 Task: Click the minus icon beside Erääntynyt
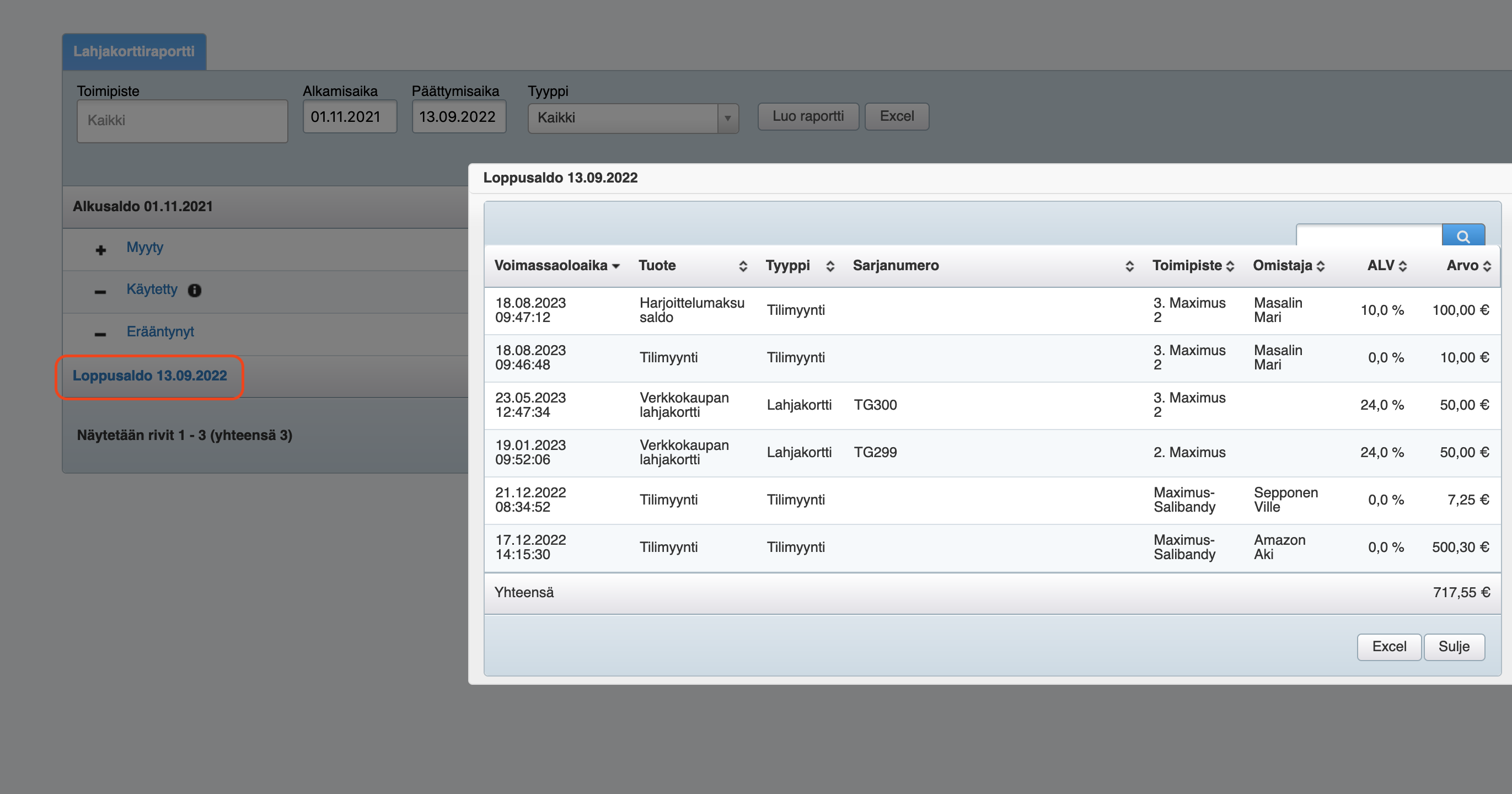tap(100, 334)
